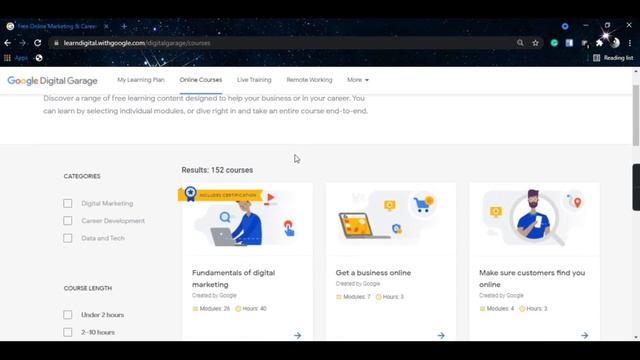This screenshot has width=640, height=360.
Task: Open the Fundamentals of digital marketing course title
Action: (x=233, y=278)
